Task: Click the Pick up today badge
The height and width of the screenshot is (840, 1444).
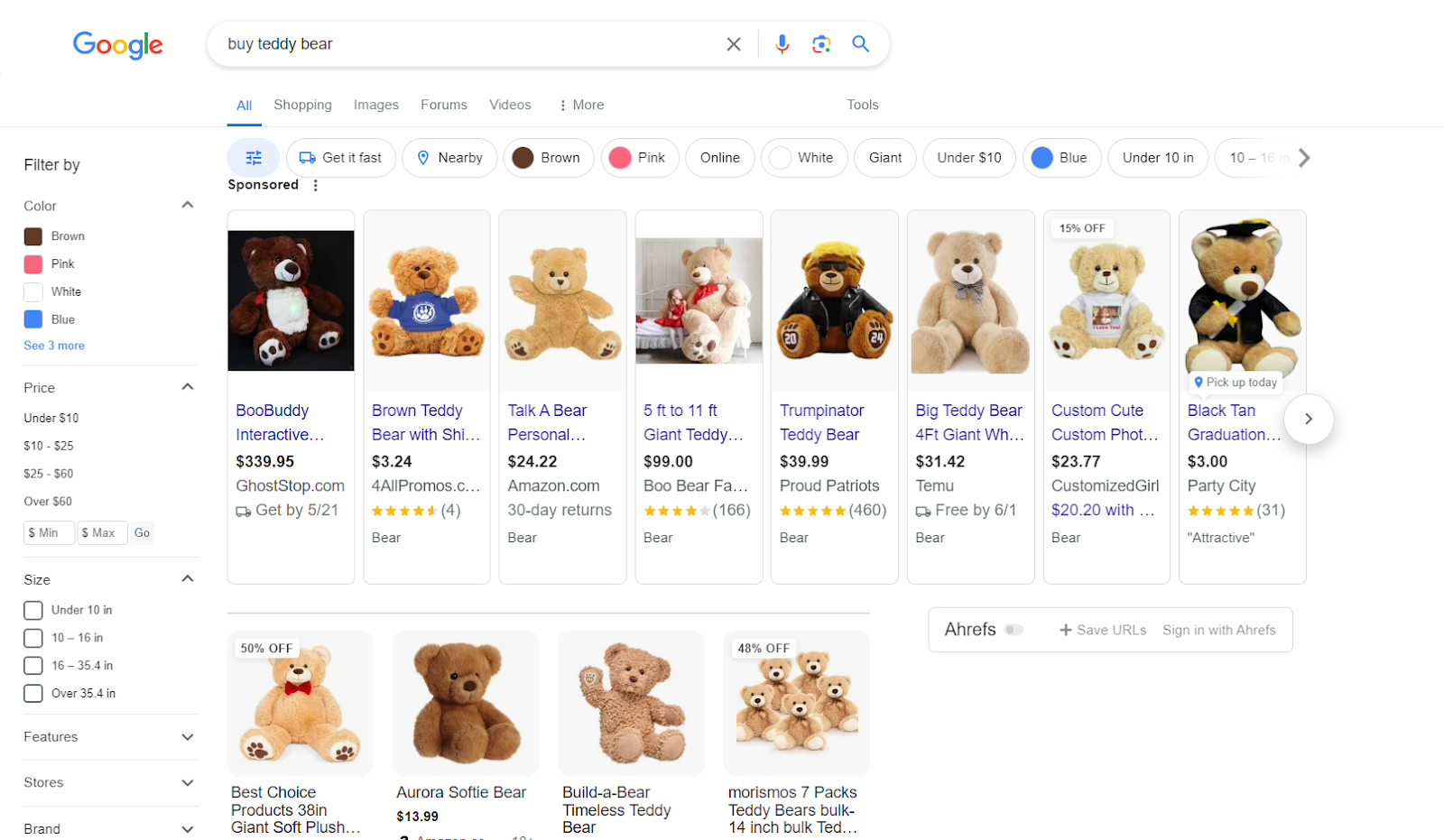Action: tap(1236, 383)
